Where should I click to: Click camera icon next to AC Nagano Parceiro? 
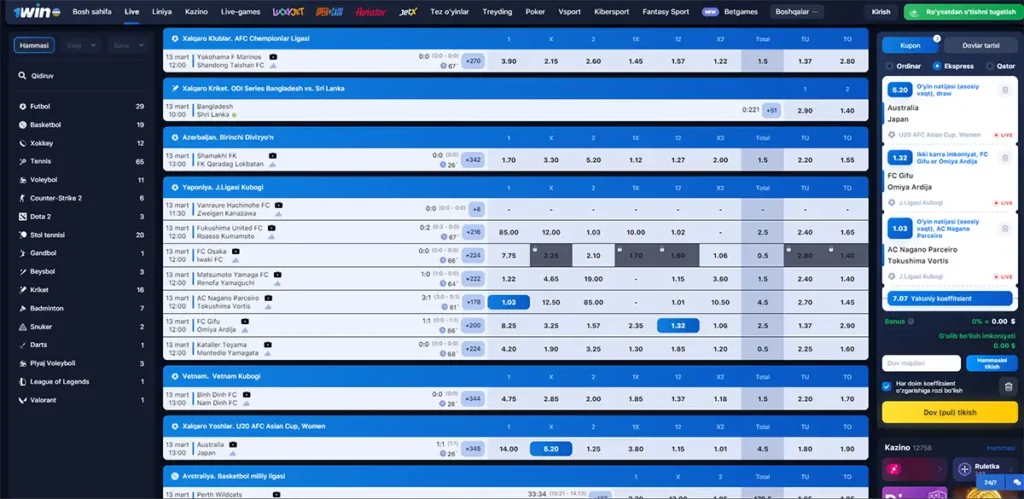tap(268, 298)
